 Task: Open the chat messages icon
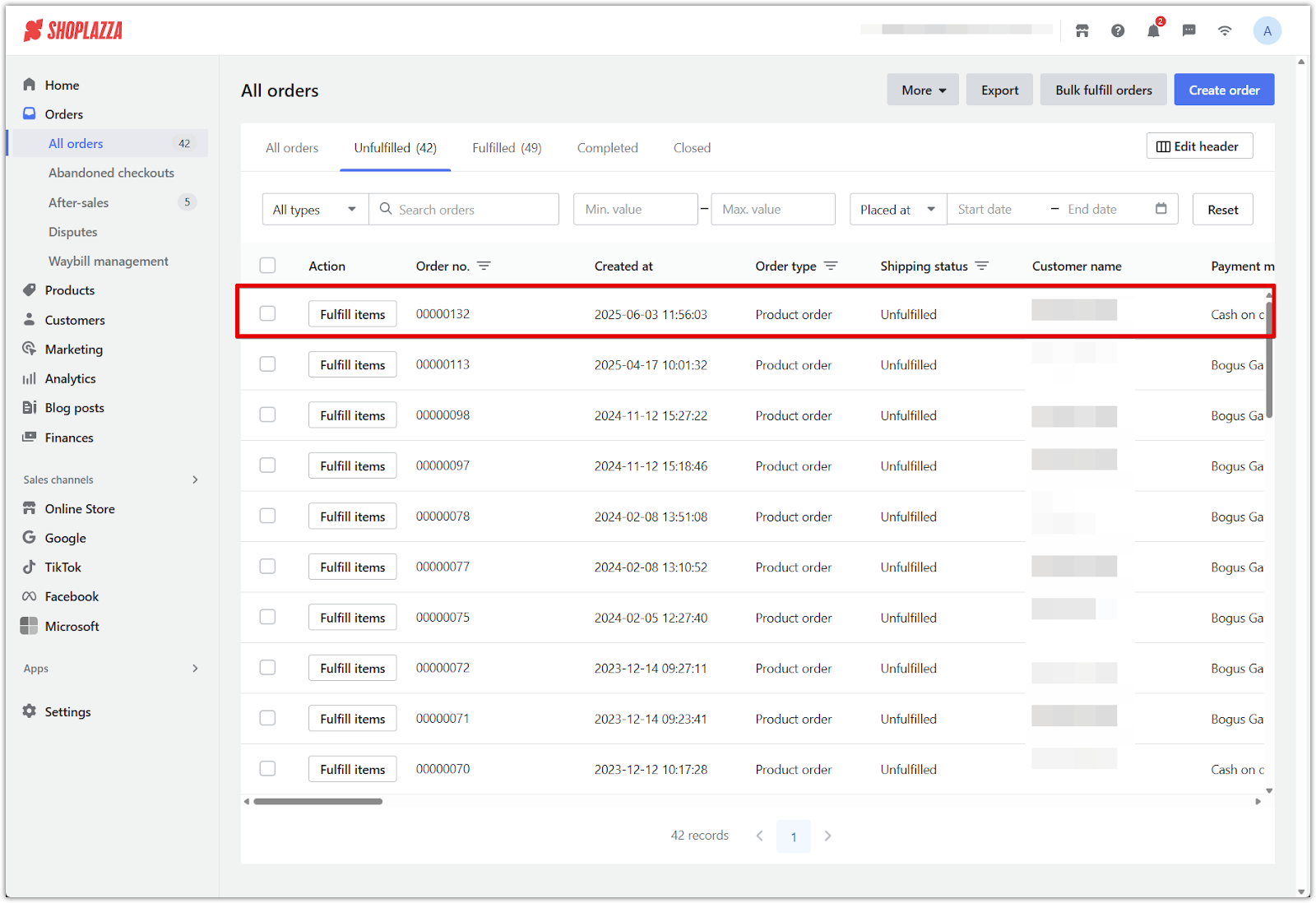pos(1189,31)
